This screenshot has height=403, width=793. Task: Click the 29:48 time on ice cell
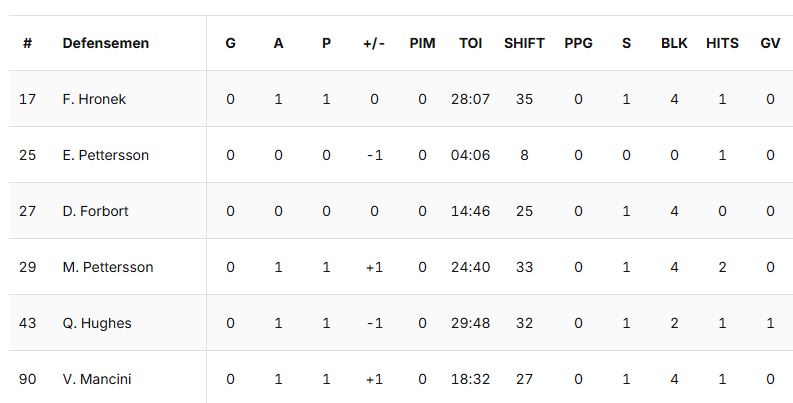tap(470, 323)
